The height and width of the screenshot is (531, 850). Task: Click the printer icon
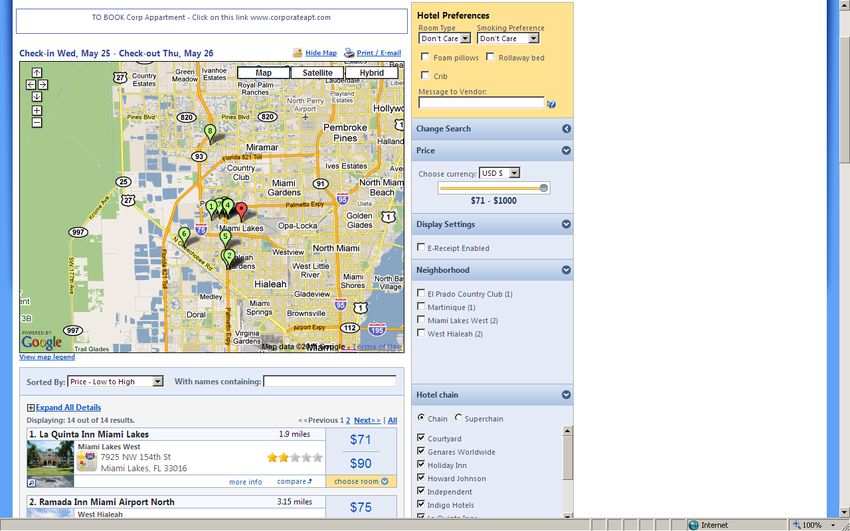[349, 53]
